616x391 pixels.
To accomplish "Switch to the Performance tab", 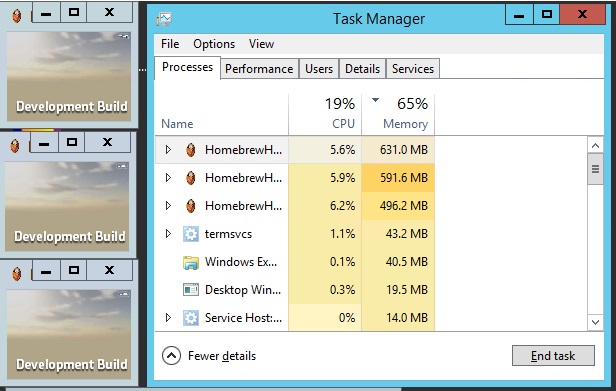I will click(259, 69).
